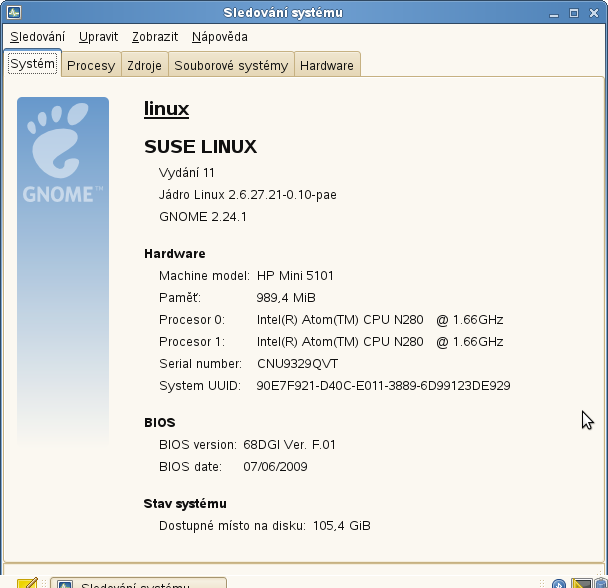Click the Procesor 1 CPU value

(380, 342)
